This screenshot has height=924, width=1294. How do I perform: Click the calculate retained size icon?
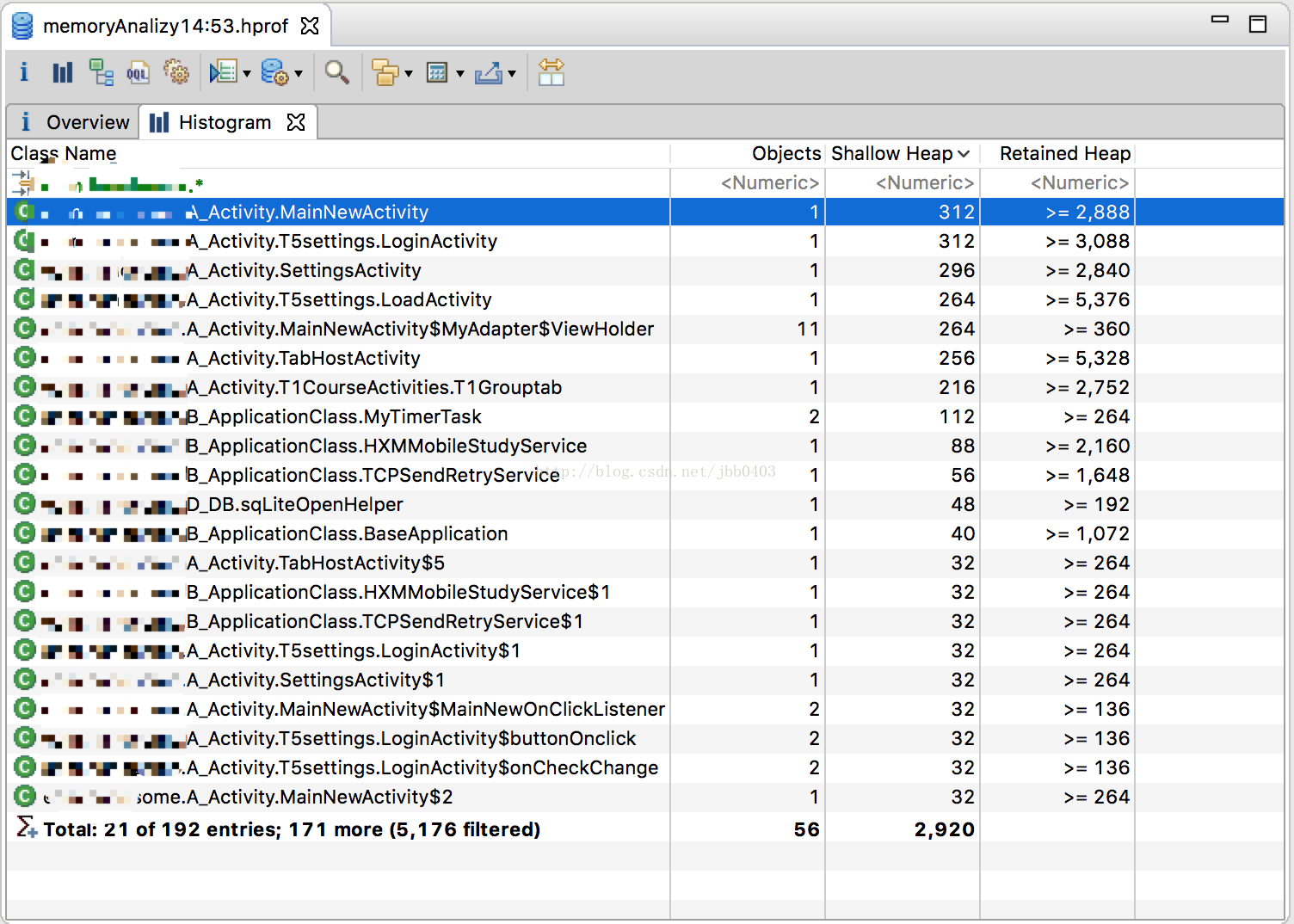(x=437, y=73)
